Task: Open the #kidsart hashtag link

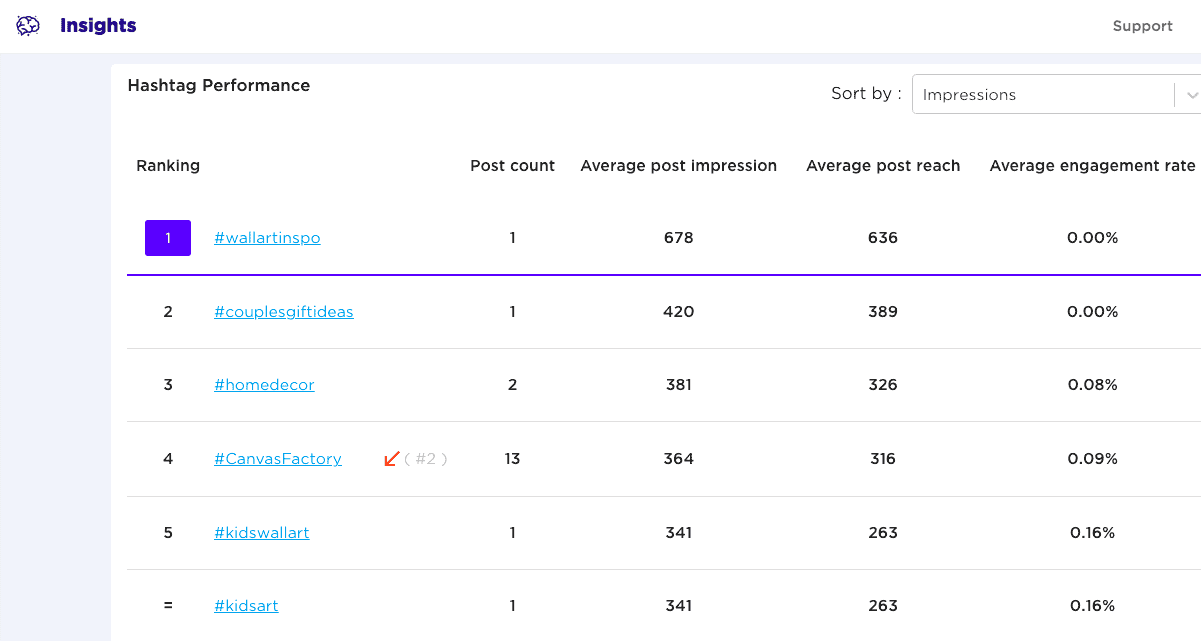Action: pos(246,606)
